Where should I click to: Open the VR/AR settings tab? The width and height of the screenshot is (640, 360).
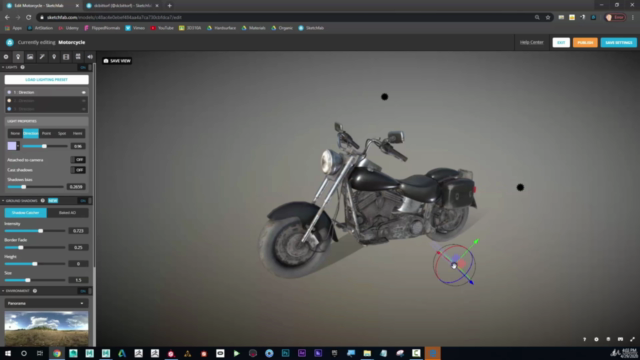[x=78, y=57]
